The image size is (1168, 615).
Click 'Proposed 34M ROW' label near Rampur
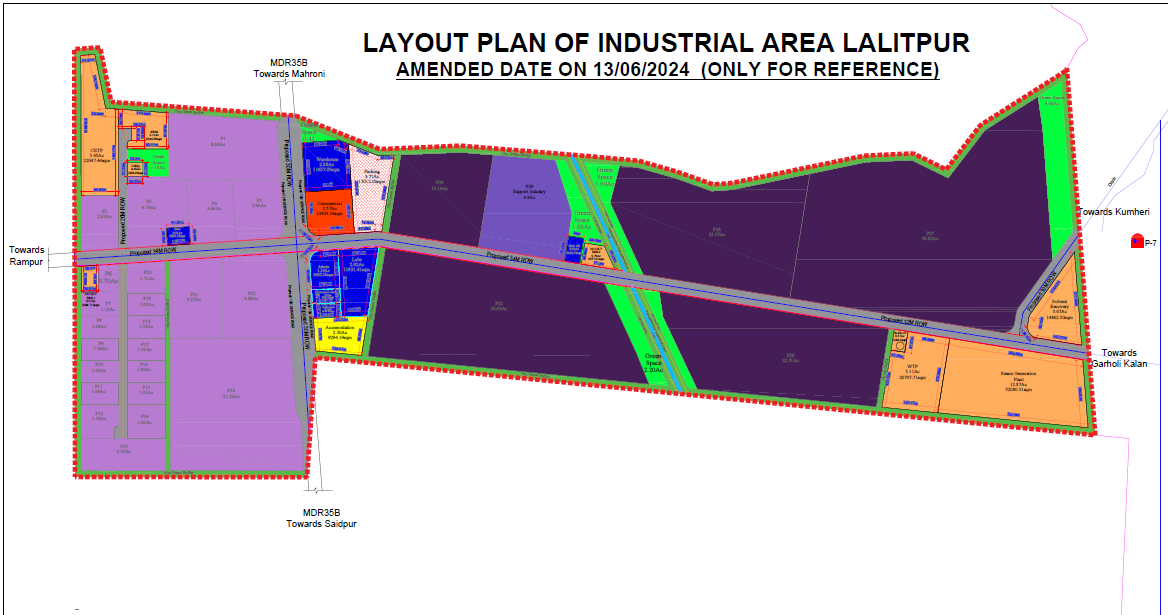point(154,252)
